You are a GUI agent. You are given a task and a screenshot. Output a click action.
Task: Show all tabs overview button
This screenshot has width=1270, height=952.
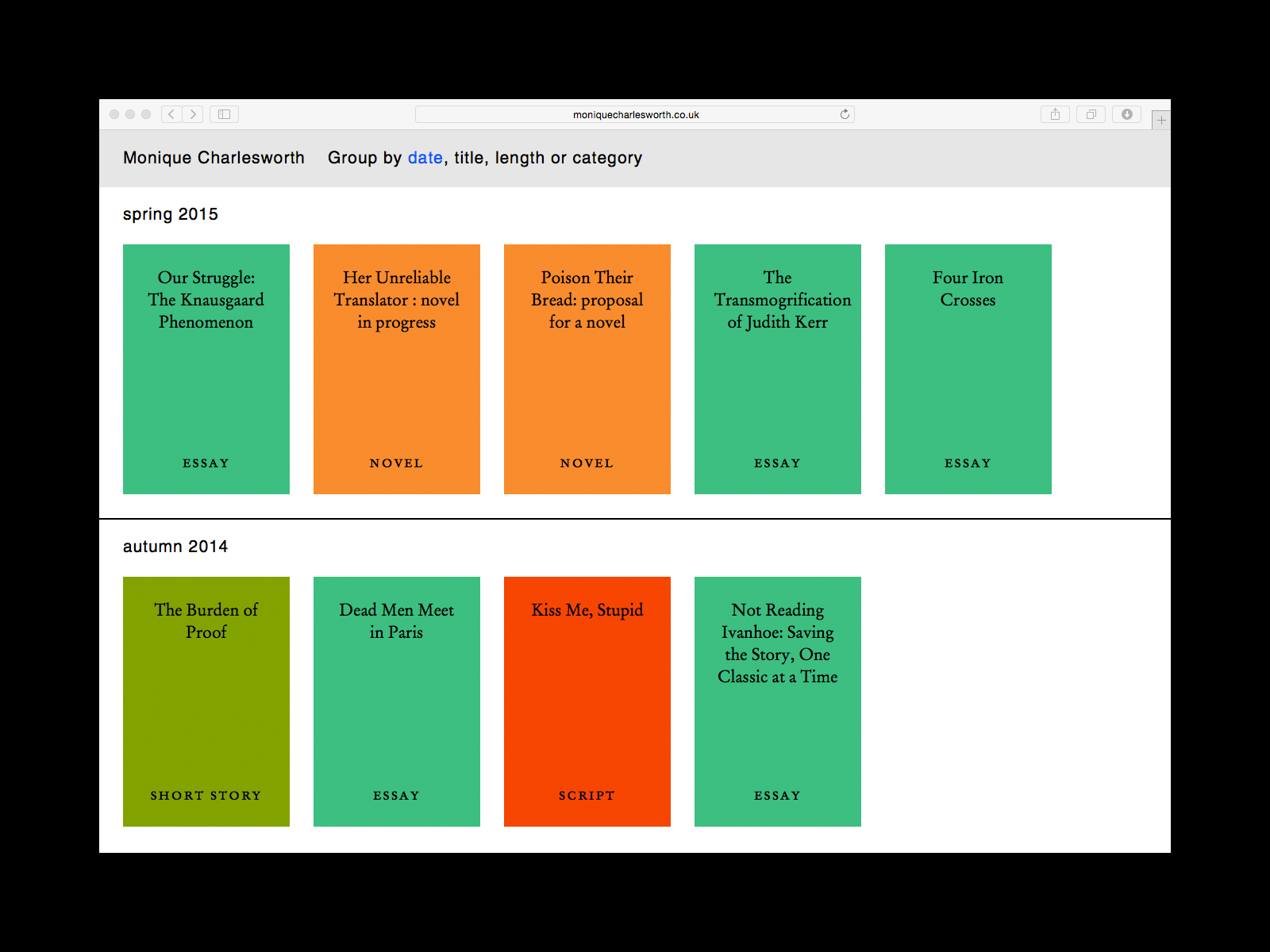tap(1091, 114)
